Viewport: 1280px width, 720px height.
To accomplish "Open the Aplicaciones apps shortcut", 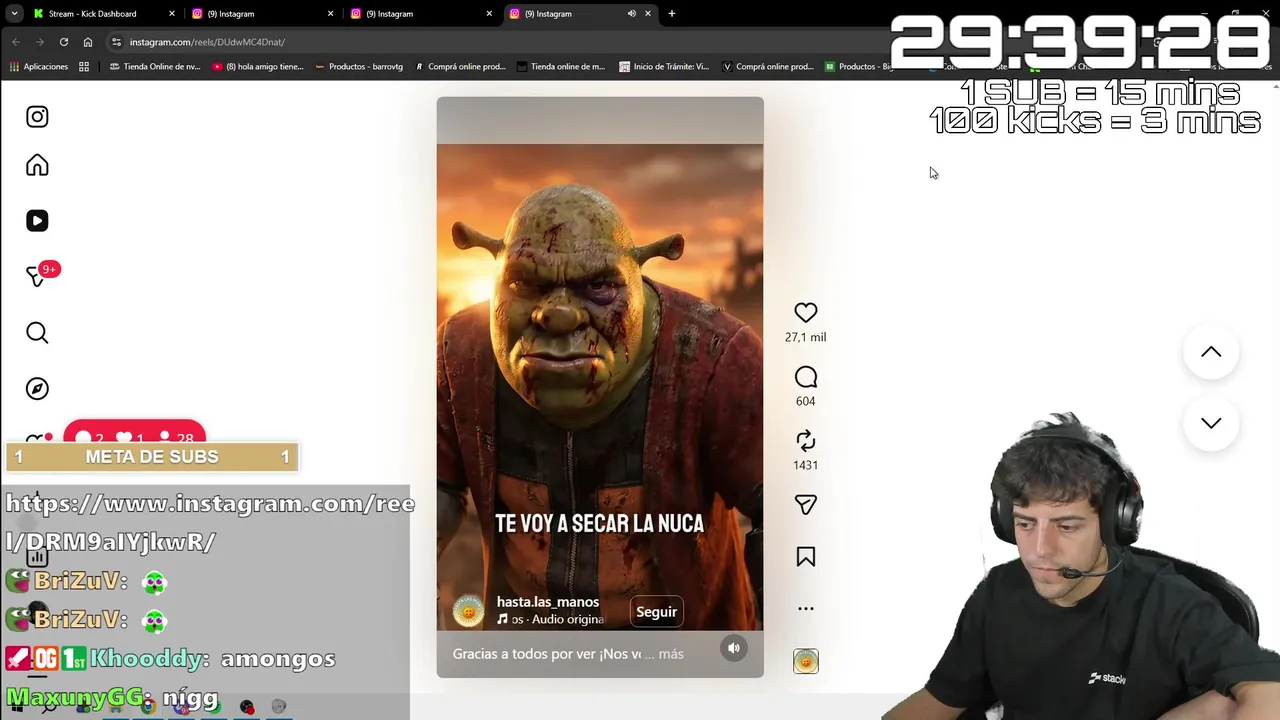I will point(39,67).
